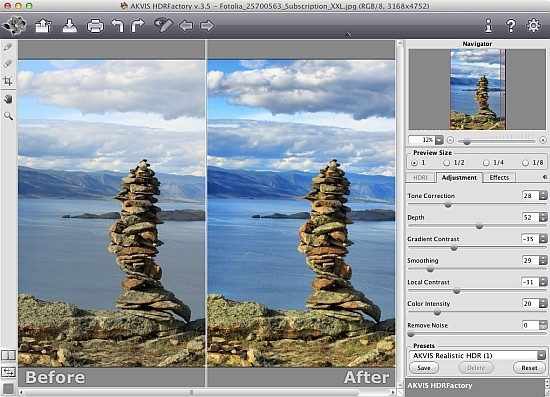This screenshot has width=550, height=397.
Task: Click the open image toolbar icon
Action: coord(43,26)
